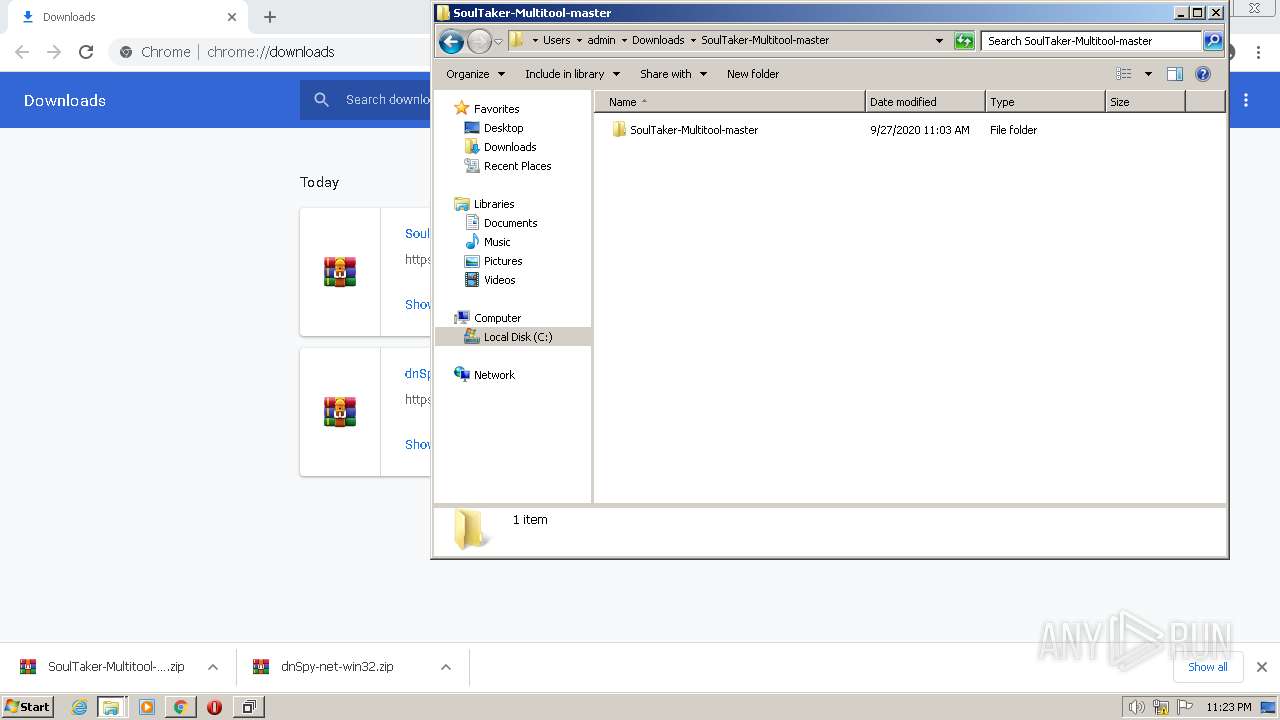Expand options arrow for SoulTaker-Multitool zip

[x=212, y=667]
